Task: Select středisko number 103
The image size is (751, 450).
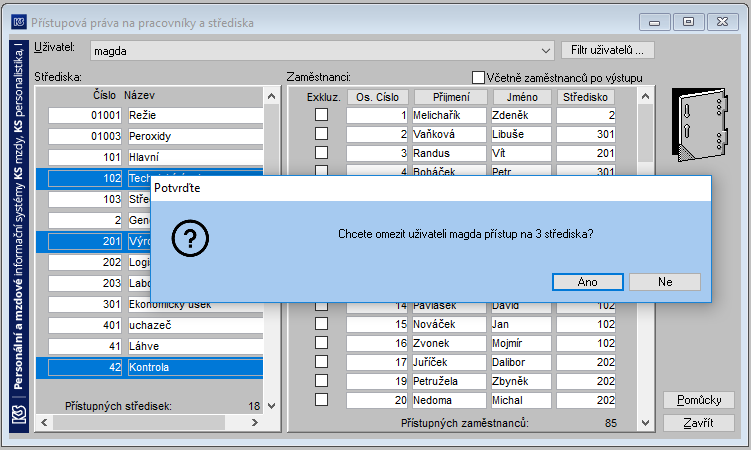Action: pyautogui.click(x=85, y=199)
